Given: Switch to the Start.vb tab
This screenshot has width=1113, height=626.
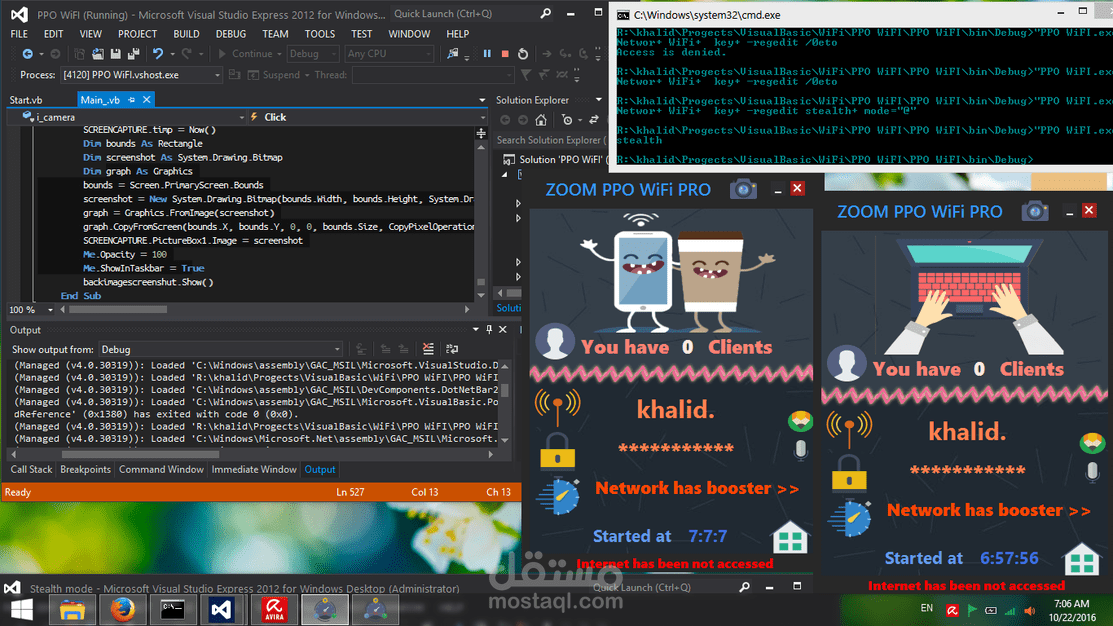Looking at the screenshot, I should 26,100.
